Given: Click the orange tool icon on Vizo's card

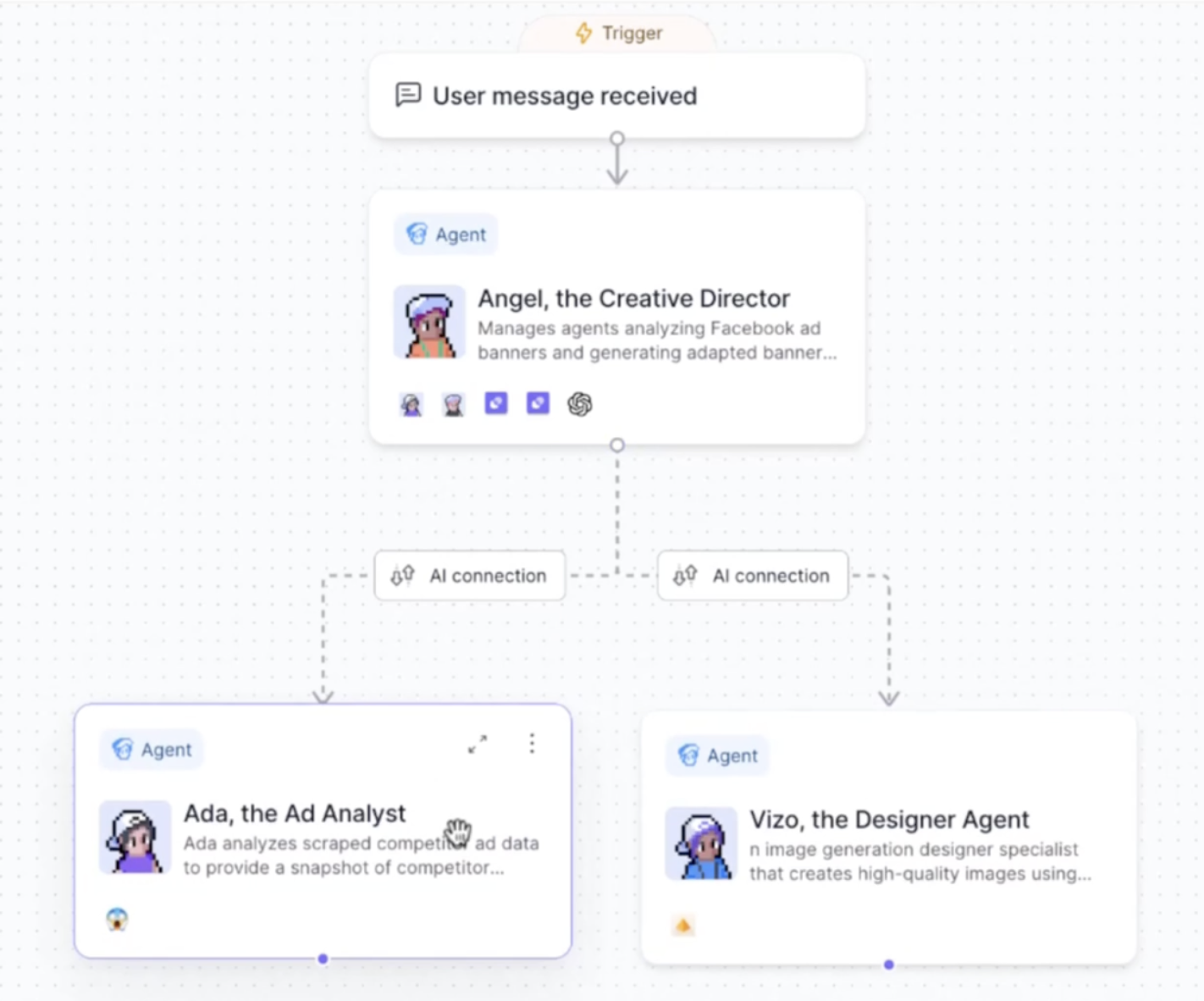Looking at the screenshot, I should pyautogui.click(x=684, y=925).
